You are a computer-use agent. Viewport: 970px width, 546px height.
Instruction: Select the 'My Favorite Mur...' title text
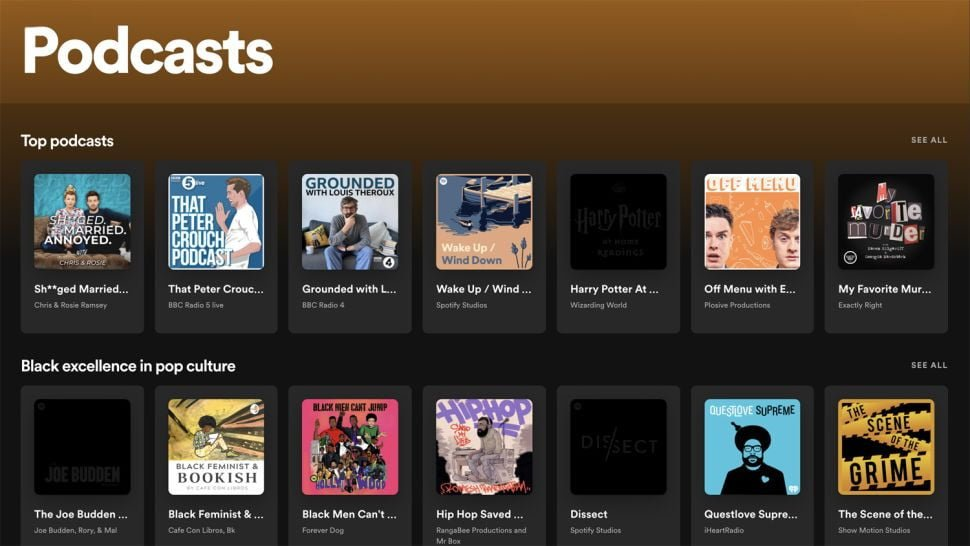[x=885, y=289]
